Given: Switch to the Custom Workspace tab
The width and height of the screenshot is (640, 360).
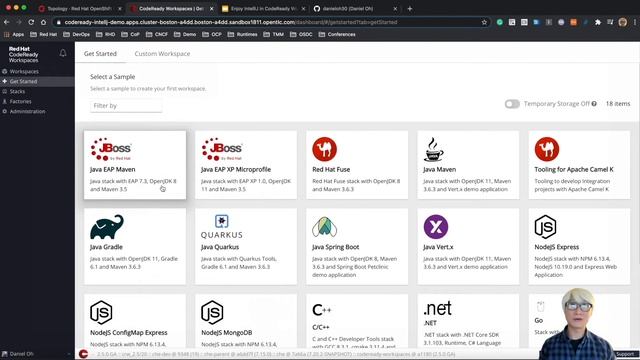Looking at the screenshot, I should pos(162,53).
